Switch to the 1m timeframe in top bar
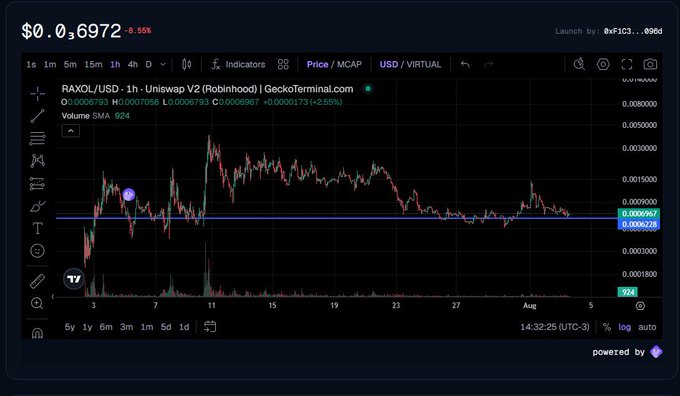The image size is (680, 396). (50, 65)
